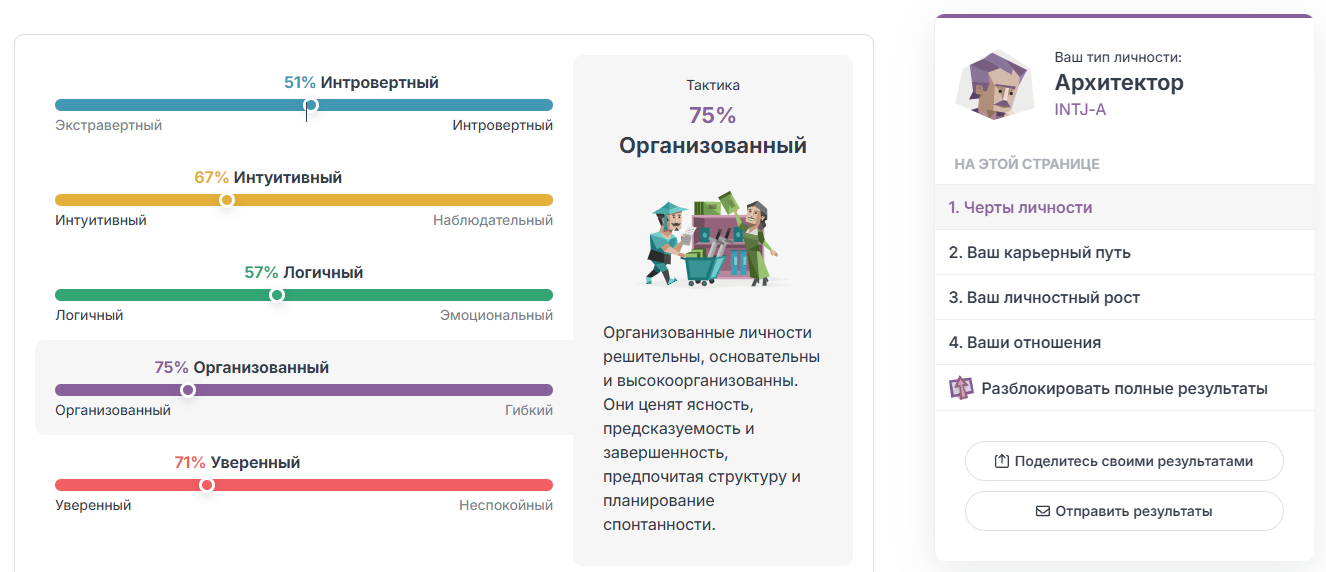Click the Поделитесь своими результатами button
The height and width of the screenshot is (572, 1326).
[x=1124, y=461]
